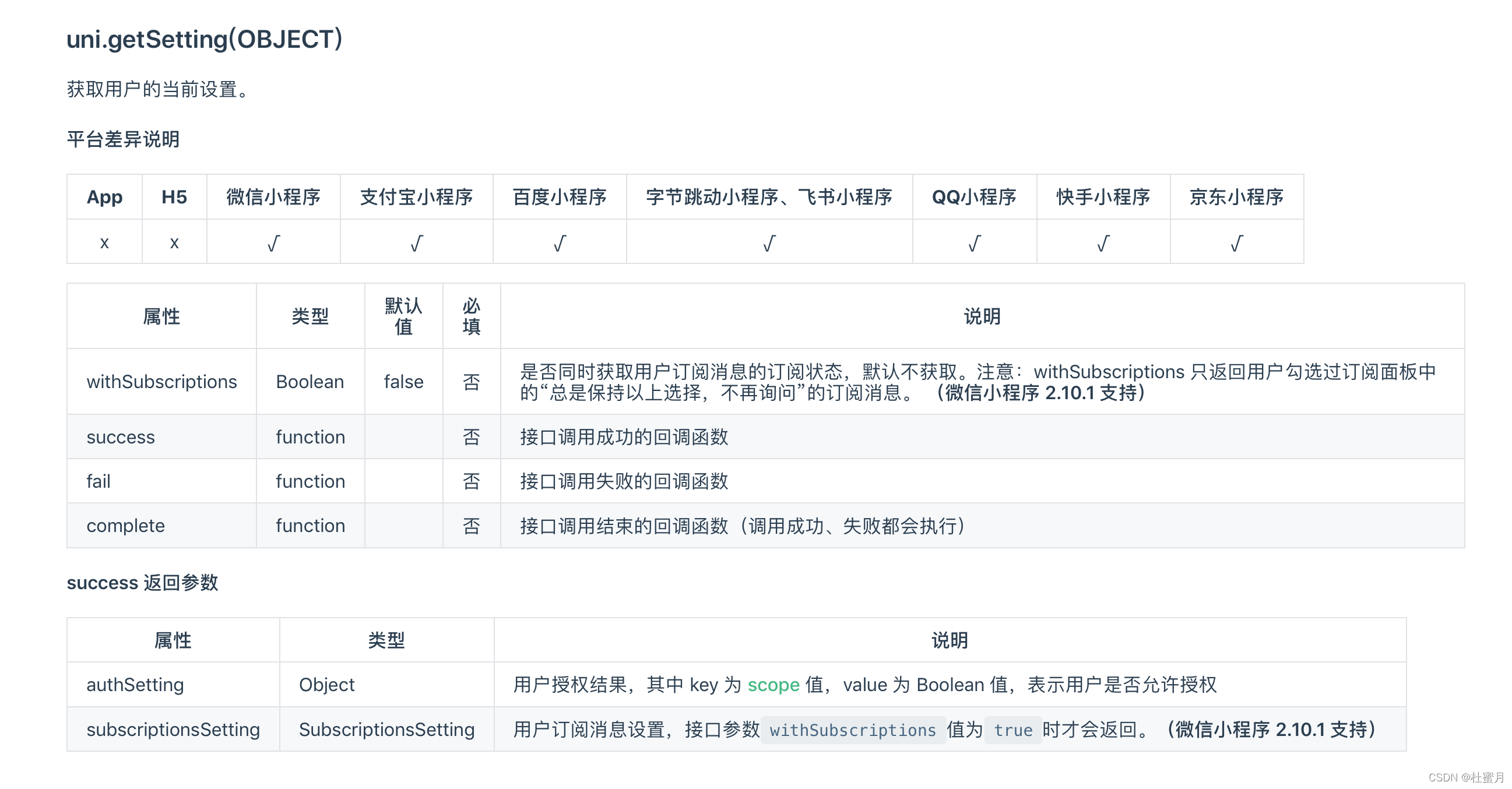Screen dimensions: 1512x789
Task: Select the withSubscriptions property cell
Action: click(162, 381)
